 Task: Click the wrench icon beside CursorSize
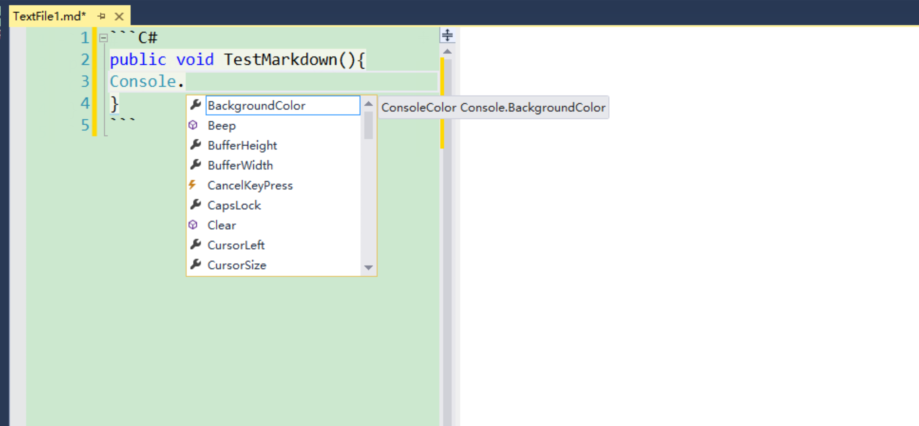click(x=196, y=265)
